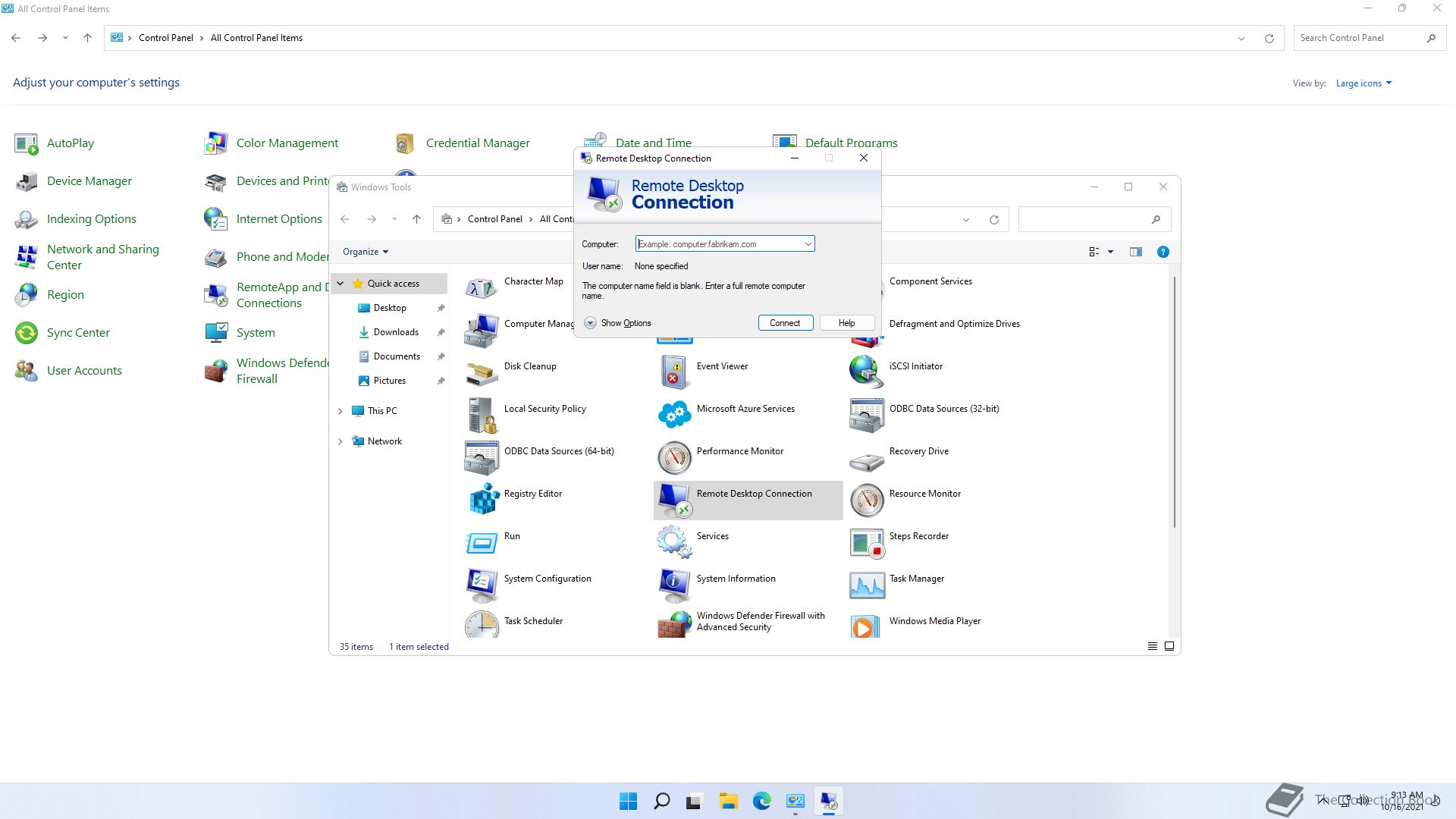This screenshot has width=1456, height=819.
Task: Open taskbar Search
Action: coord(661,802)
